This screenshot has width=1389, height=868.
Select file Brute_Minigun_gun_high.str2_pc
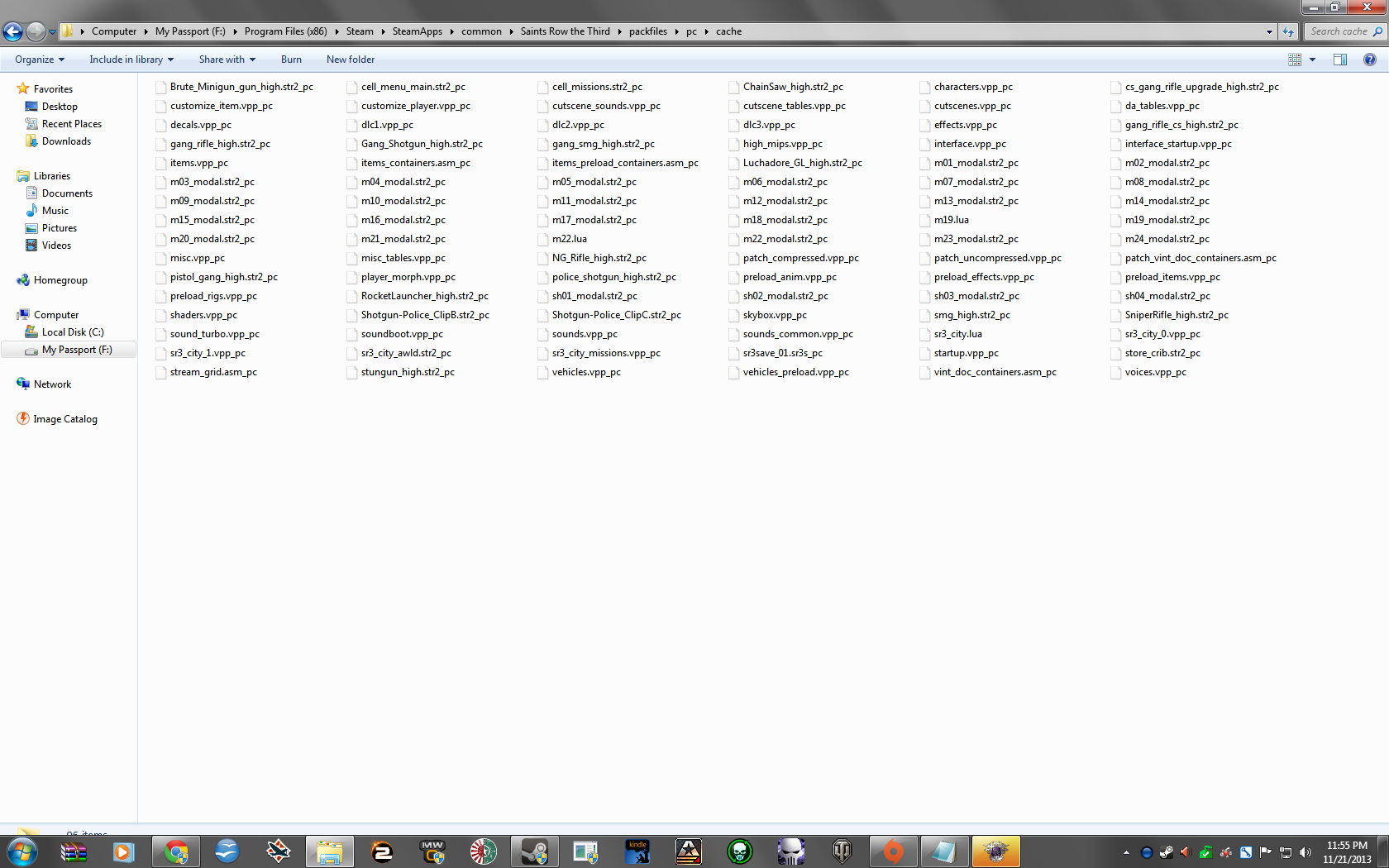241,87
